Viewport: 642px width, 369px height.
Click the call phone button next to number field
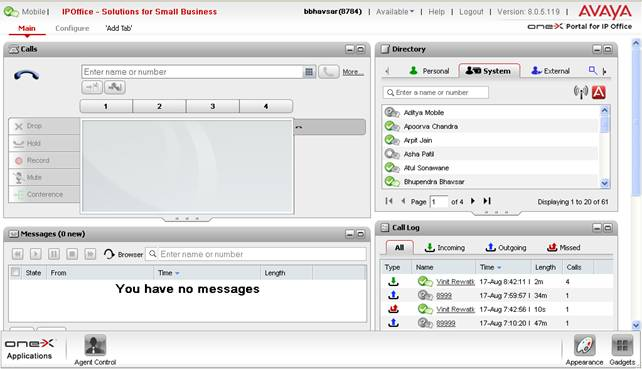(329, 72)
